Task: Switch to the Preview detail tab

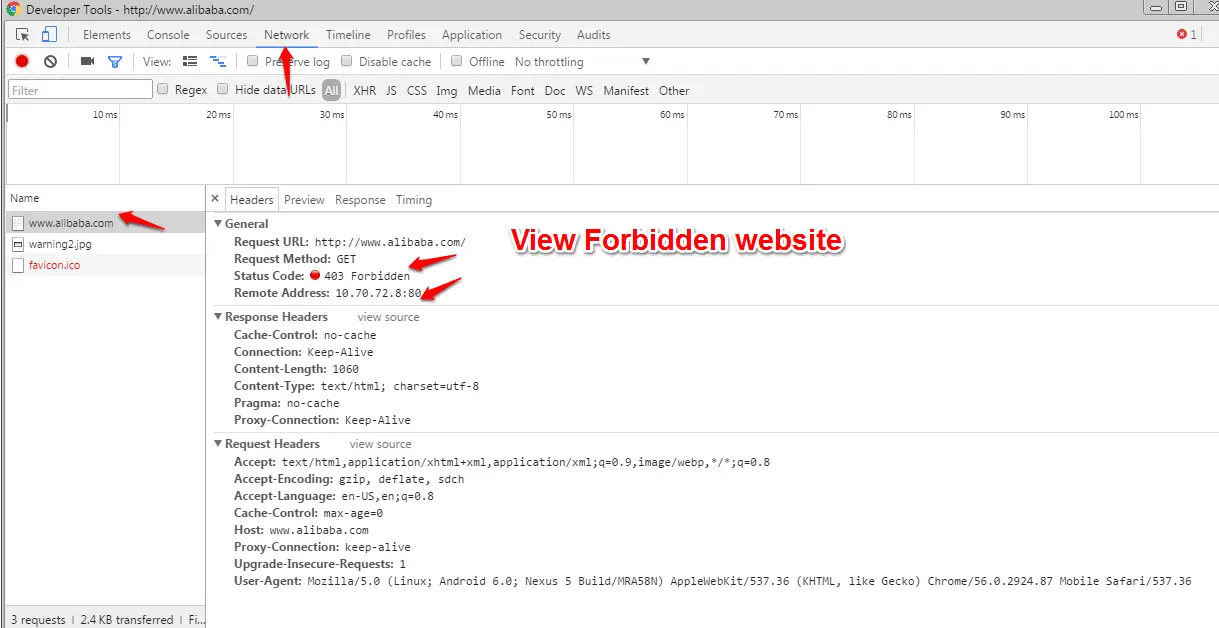Action: (x=304, y=199)
